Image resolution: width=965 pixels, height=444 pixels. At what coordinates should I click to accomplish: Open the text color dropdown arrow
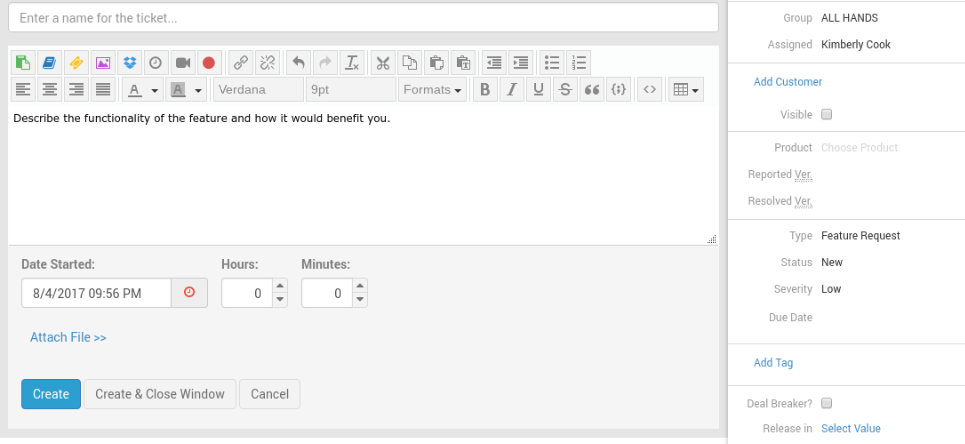click(x=154, y=91)
